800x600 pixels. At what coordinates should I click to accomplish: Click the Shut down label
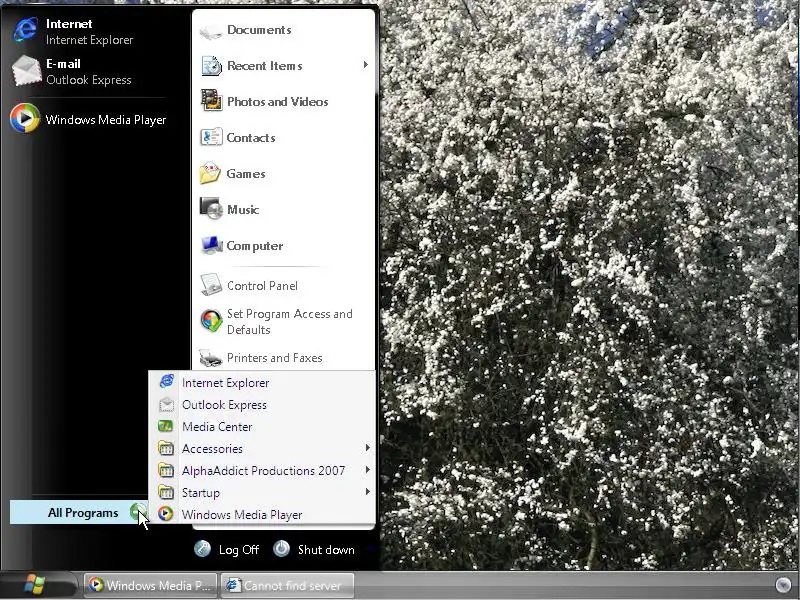[326, 549]
